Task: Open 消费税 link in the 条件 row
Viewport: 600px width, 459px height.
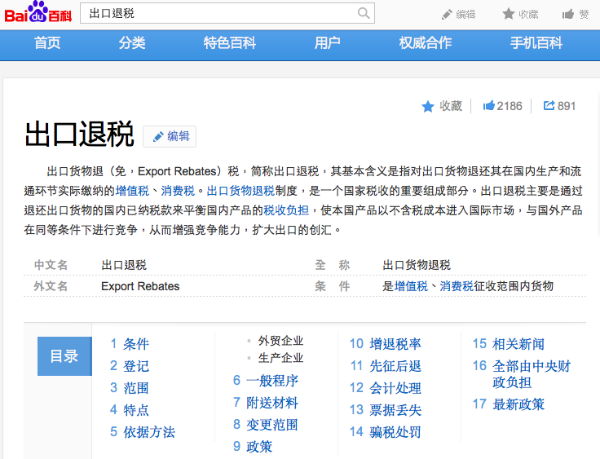Action: (457, 286)
